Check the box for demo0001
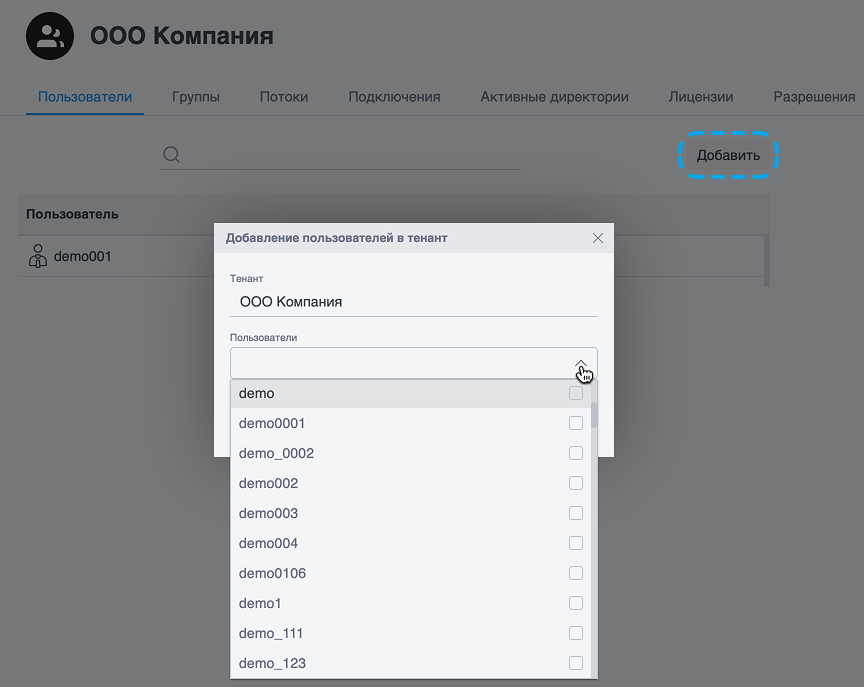 pyautogui.click(x=576, y=423)
